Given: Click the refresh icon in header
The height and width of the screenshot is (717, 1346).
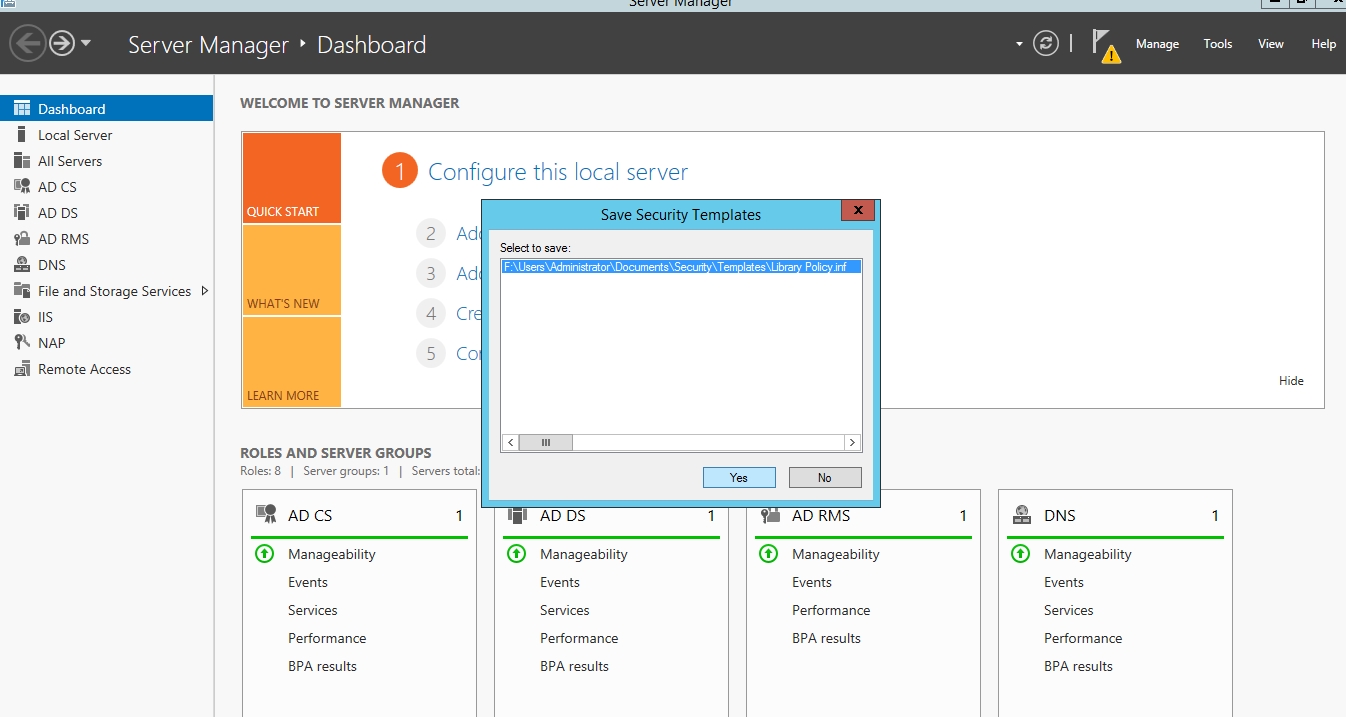Looking at the screenshot, I should click(1046, 44).
